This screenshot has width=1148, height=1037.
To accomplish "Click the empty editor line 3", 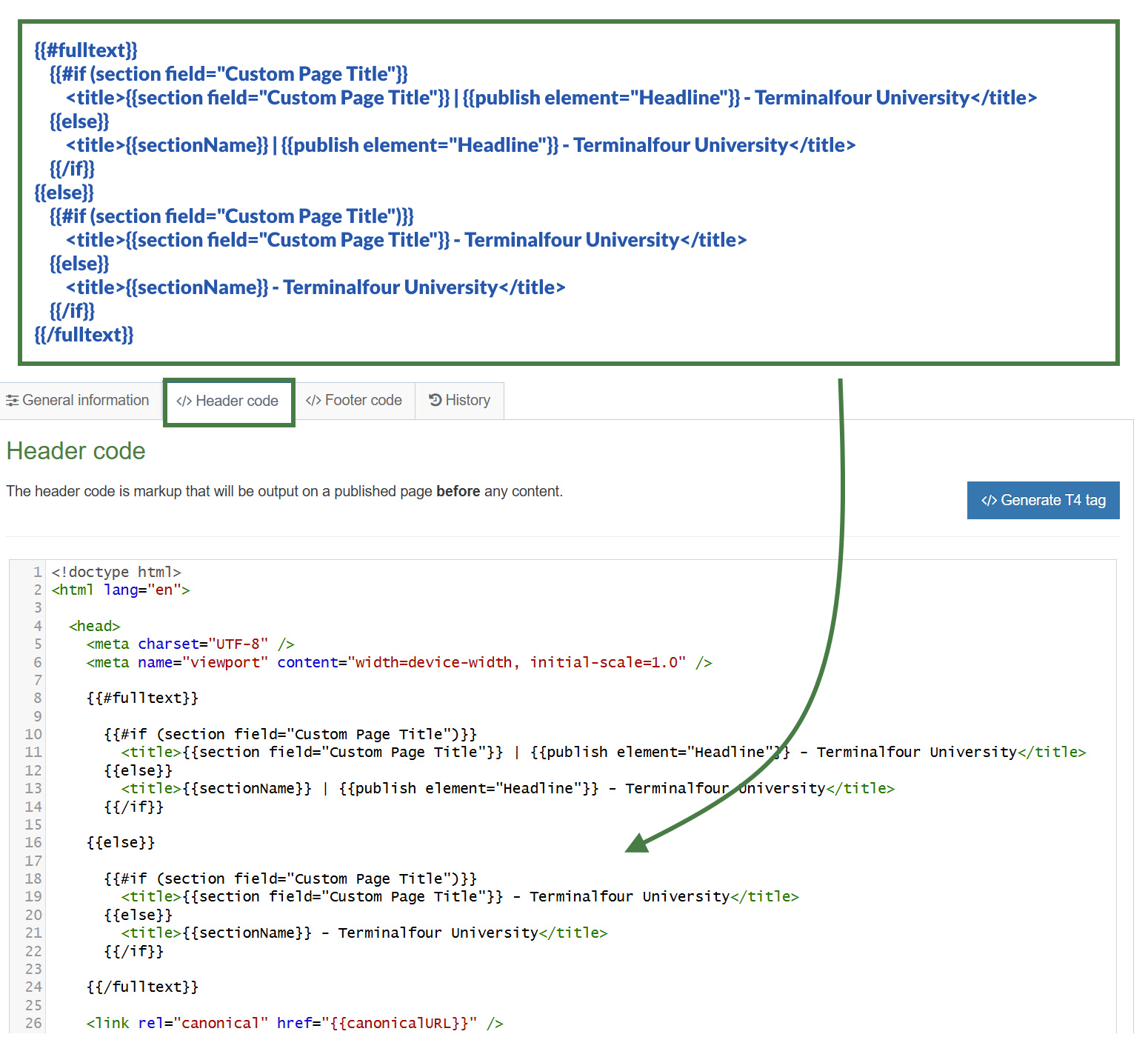I will (581, 607).
